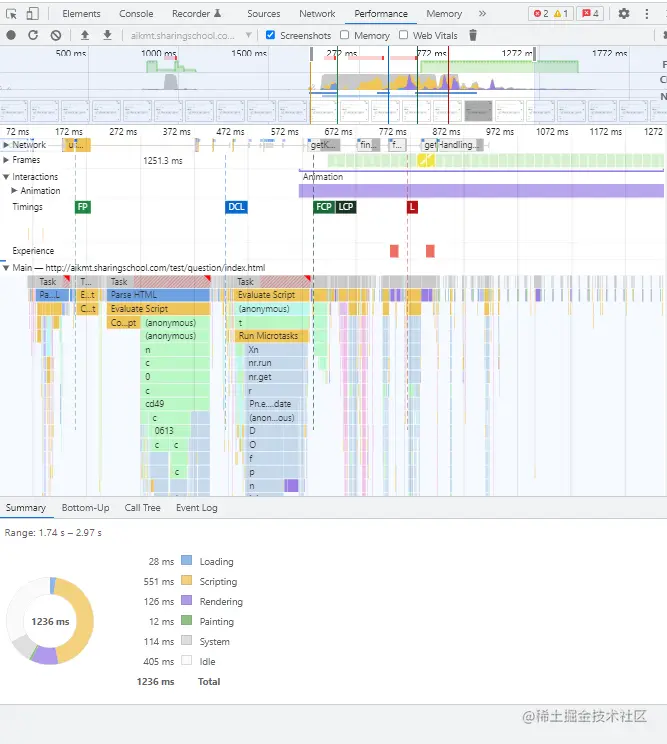The width and height of the screenshot is (667, 744).
Task: Click the Loading blue color swatch
Action: pos(187,560)
